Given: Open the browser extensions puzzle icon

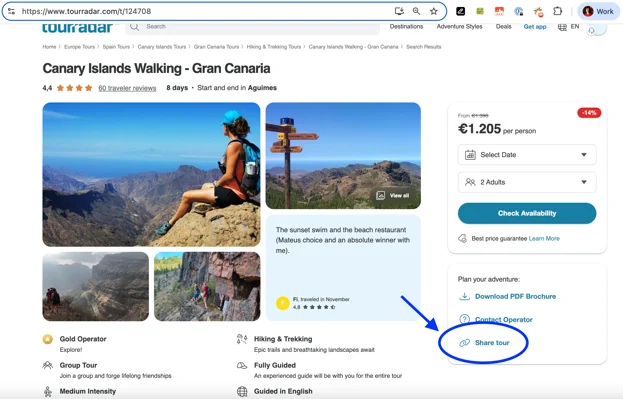Looking at the screenshot, I should pyautogui.click(x=557, y=11).
